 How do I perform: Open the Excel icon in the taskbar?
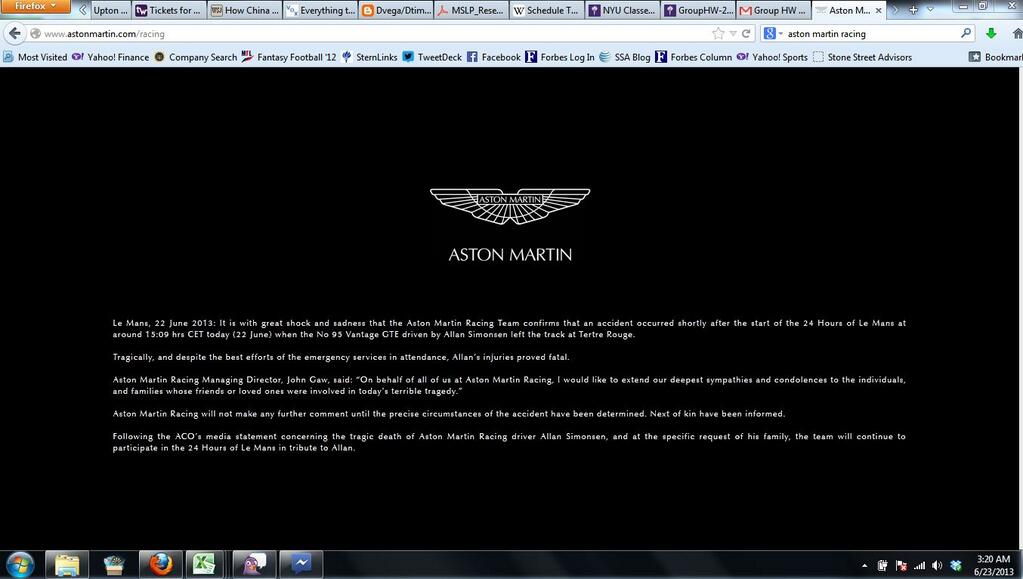pos(205,564)
